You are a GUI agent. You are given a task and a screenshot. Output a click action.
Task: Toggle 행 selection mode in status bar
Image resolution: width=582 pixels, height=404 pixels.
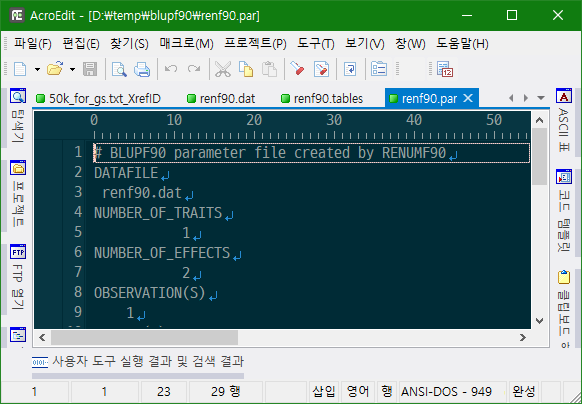pos(387,391)
